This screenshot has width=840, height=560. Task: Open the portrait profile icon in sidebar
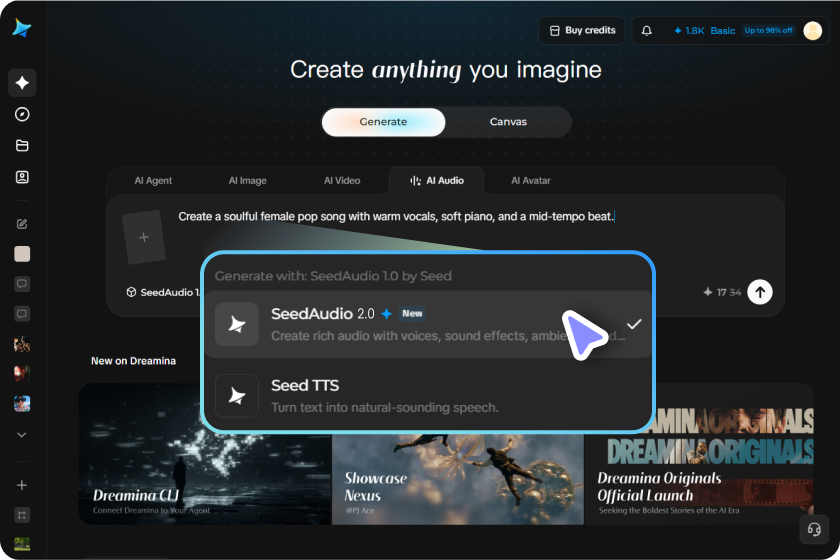pyautogui.click(x=22, y=177)
